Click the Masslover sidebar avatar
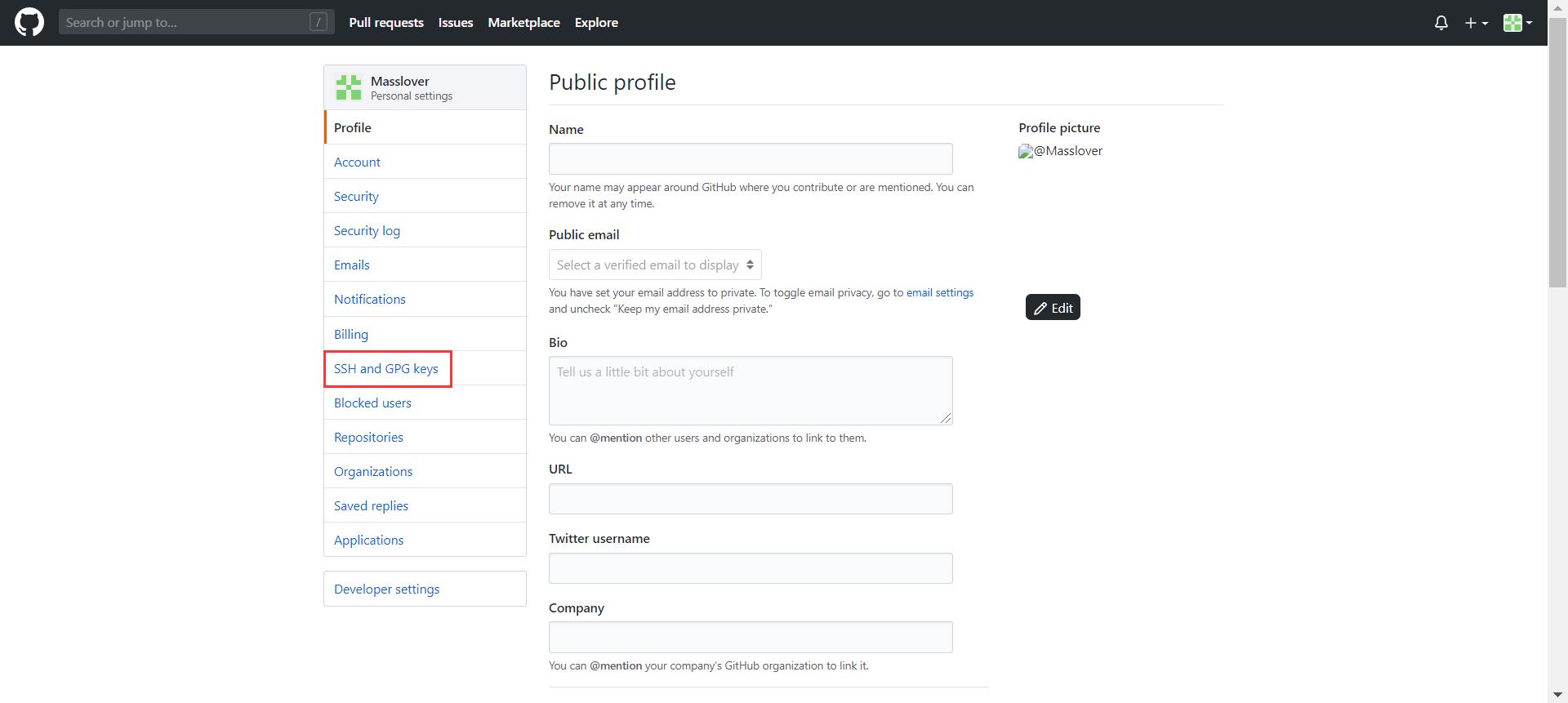The width and height of the screenshot is (1568, 703). (x=349, y=87)
